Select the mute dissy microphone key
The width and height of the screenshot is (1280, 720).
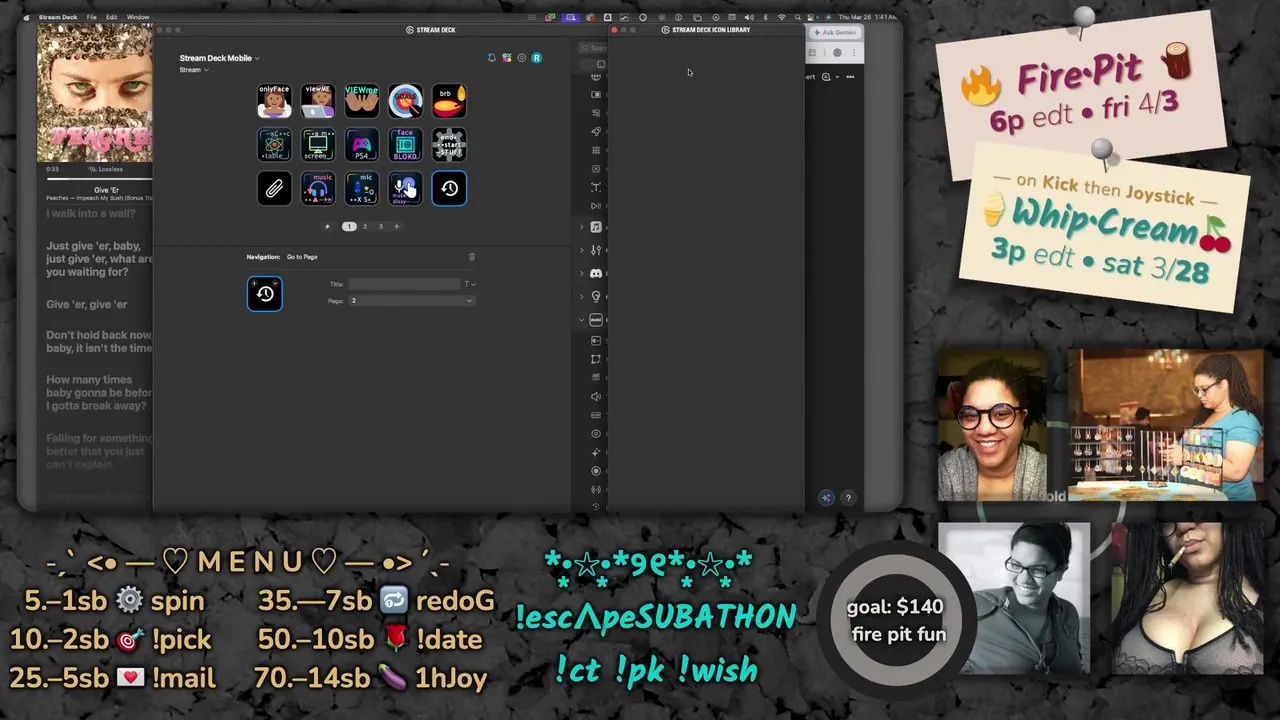point(406,189)
